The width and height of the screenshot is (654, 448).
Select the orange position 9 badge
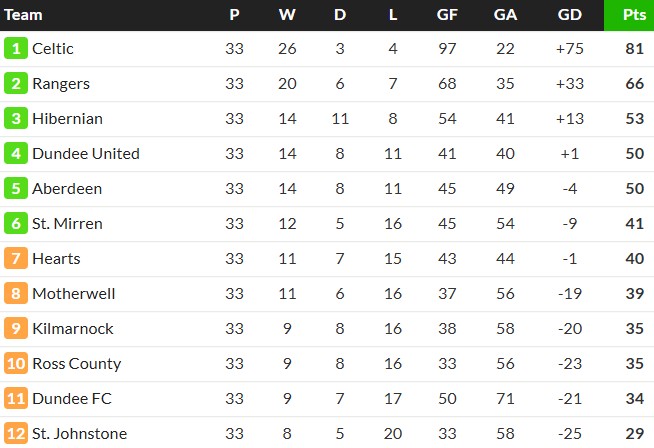[16, 328]
